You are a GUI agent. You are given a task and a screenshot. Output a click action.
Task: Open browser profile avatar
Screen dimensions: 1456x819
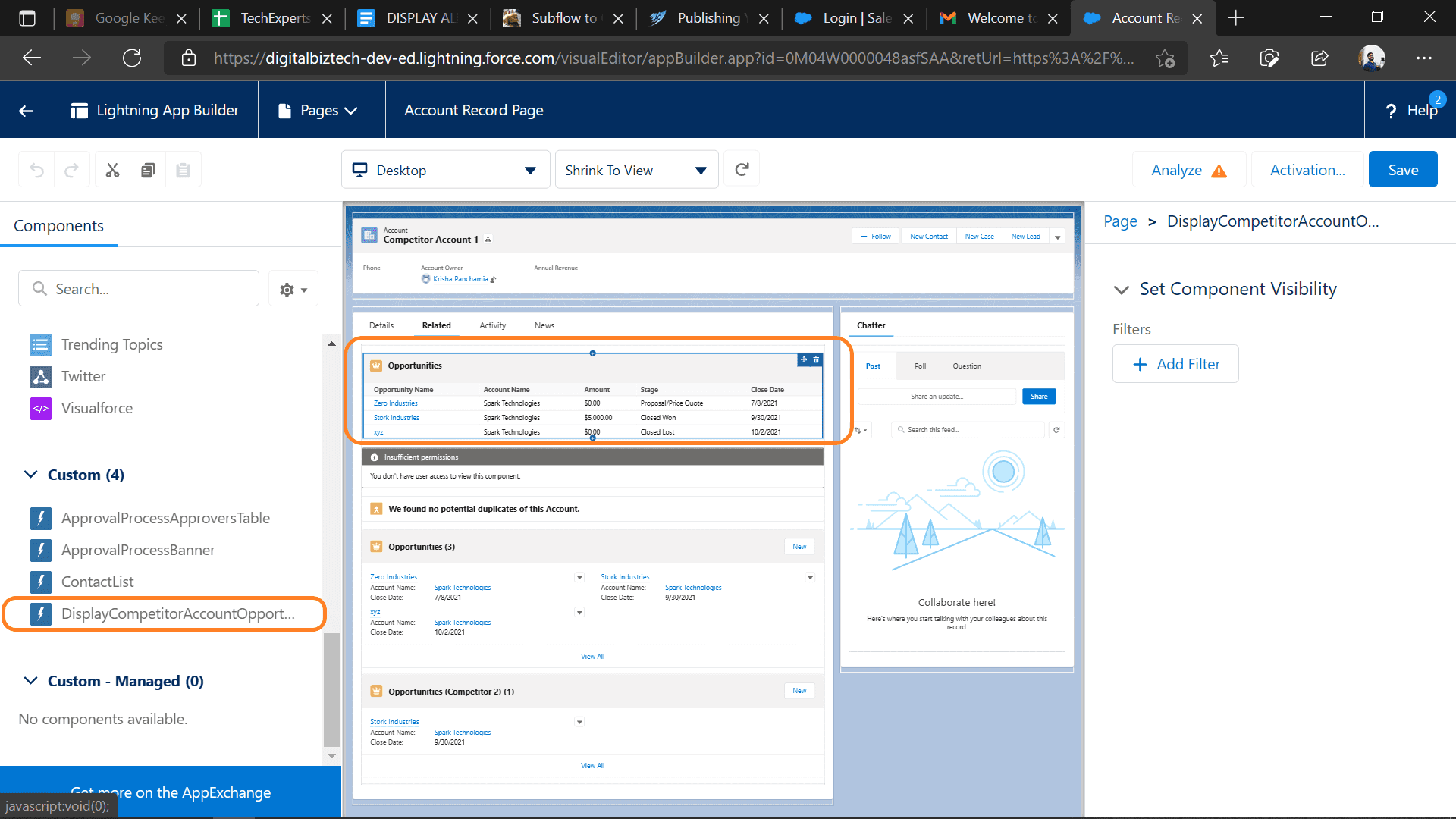point(1371,58)
